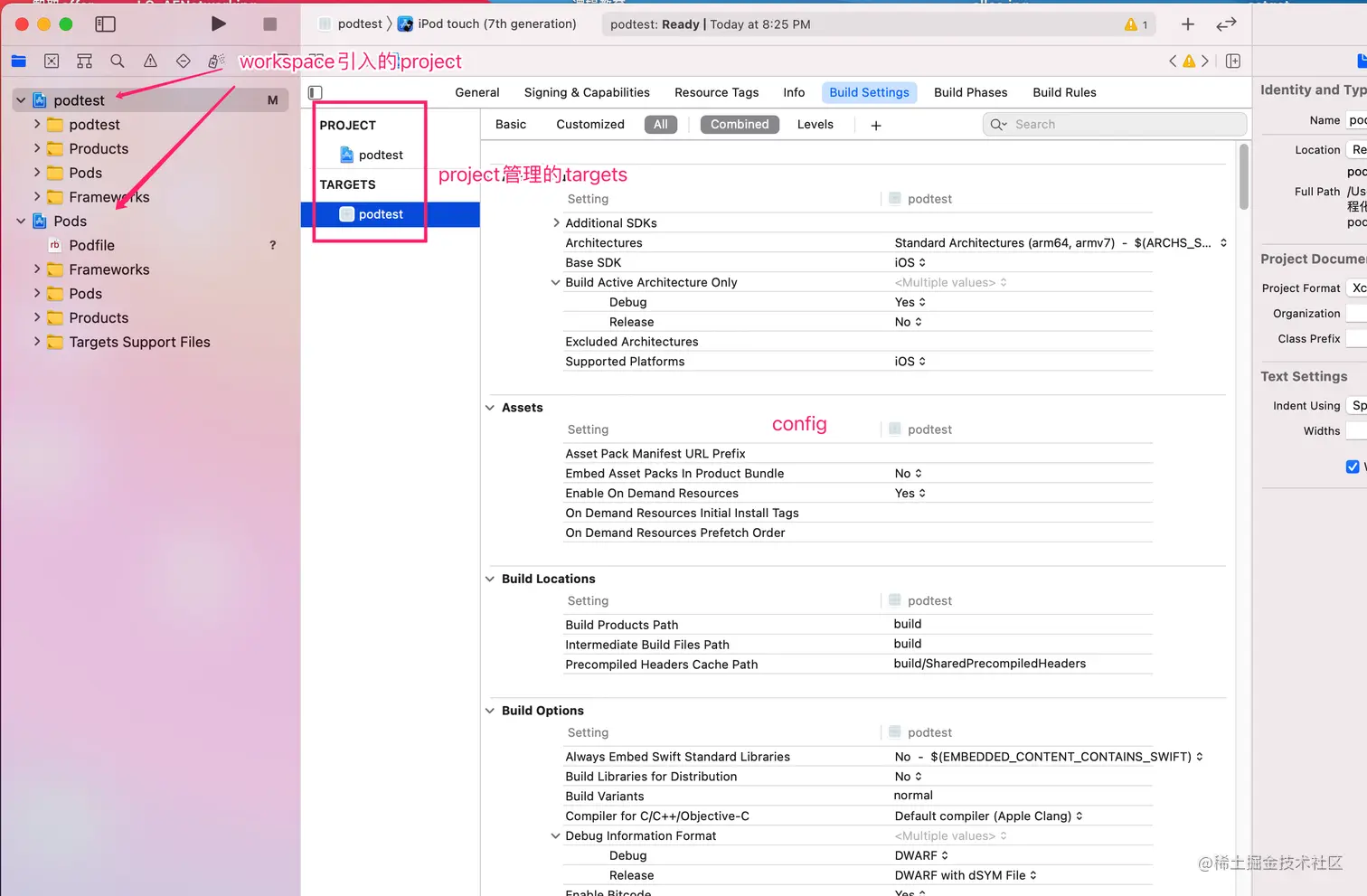Click the code review arrows icon

point(1226,24)
